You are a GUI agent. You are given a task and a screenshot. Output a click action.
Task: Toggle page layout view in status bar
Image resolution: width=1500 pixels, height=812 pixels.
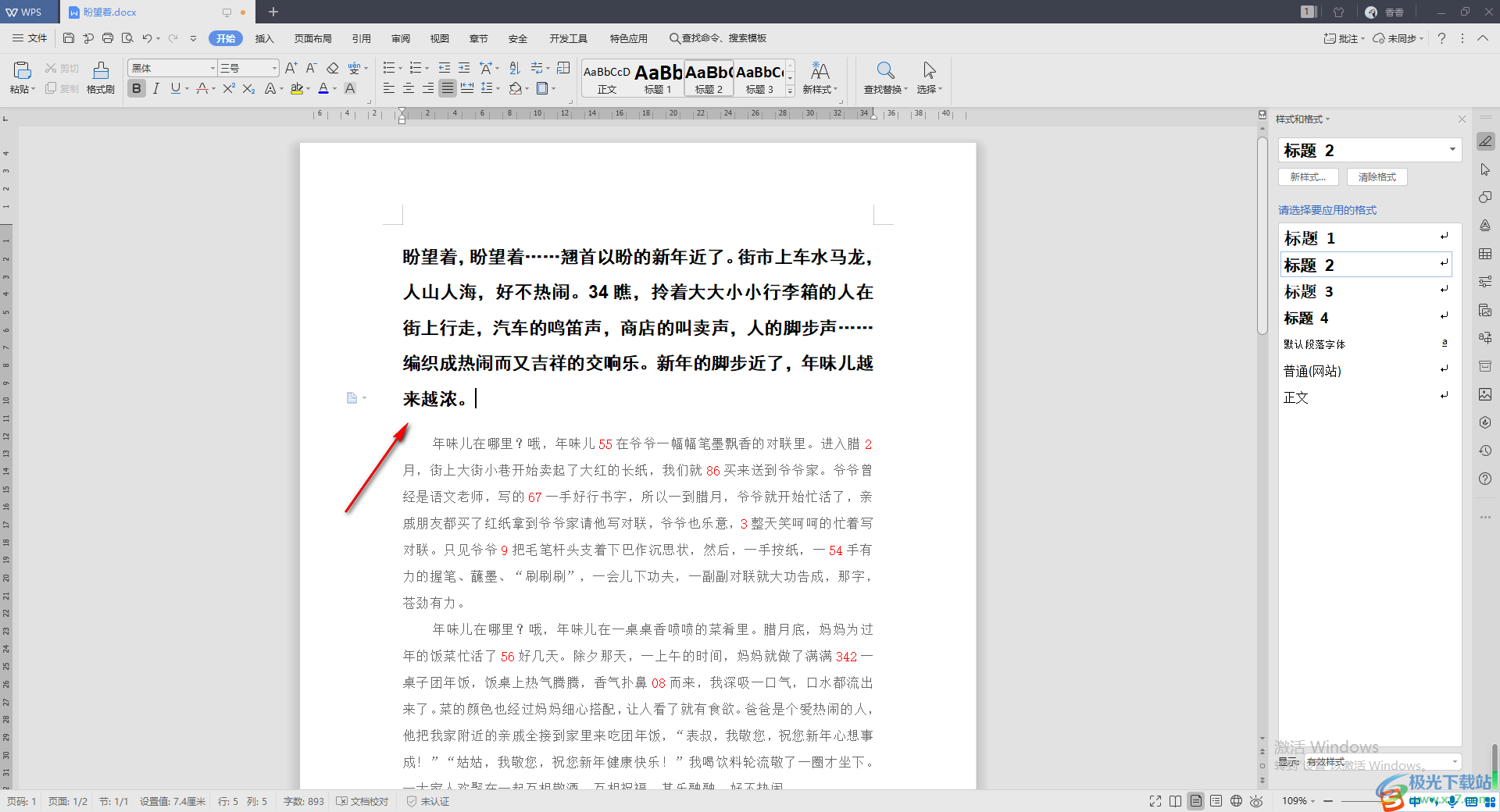1196,801
